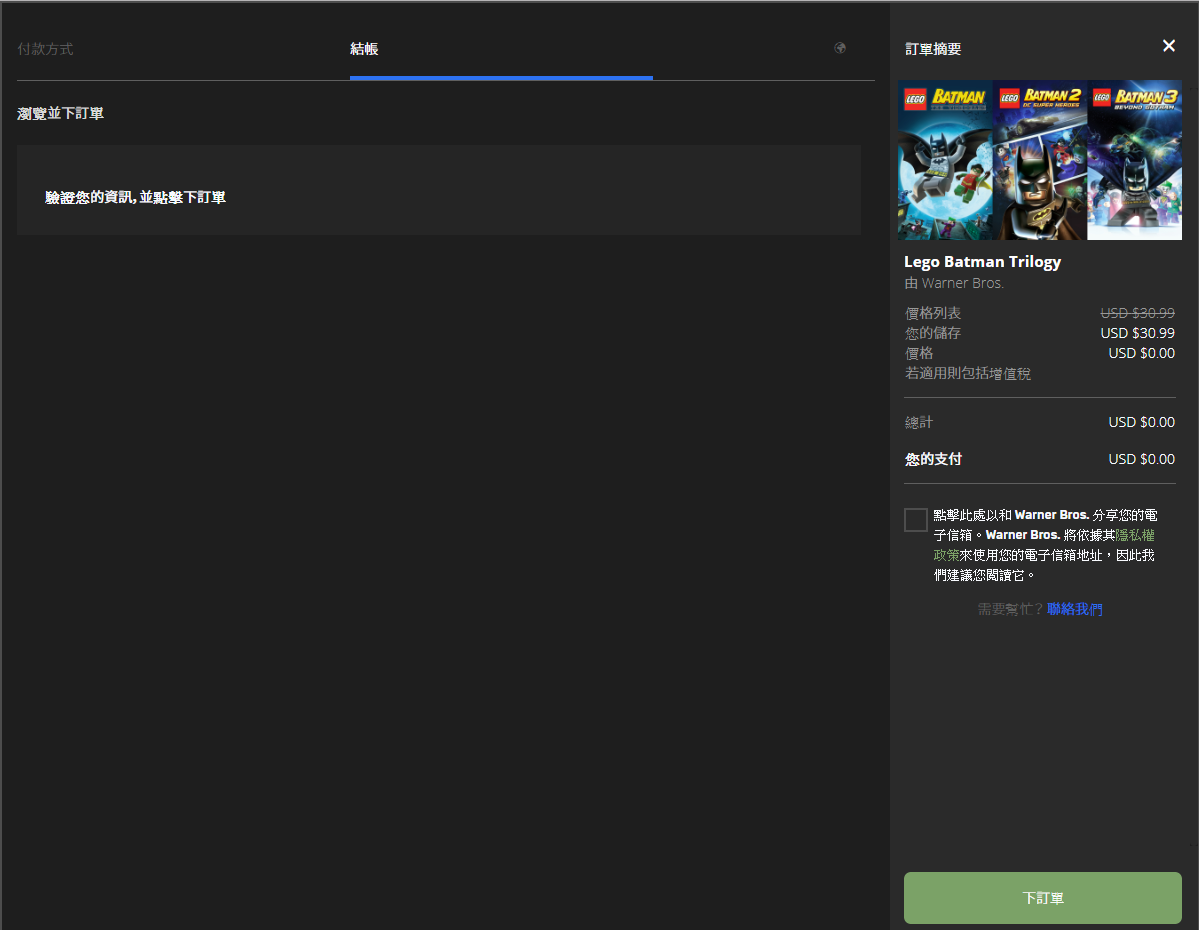This screenshot has width=1199, height=930.
Task: Click the 您的支付 payment amount row
Action: click(x=1039, y=459)
